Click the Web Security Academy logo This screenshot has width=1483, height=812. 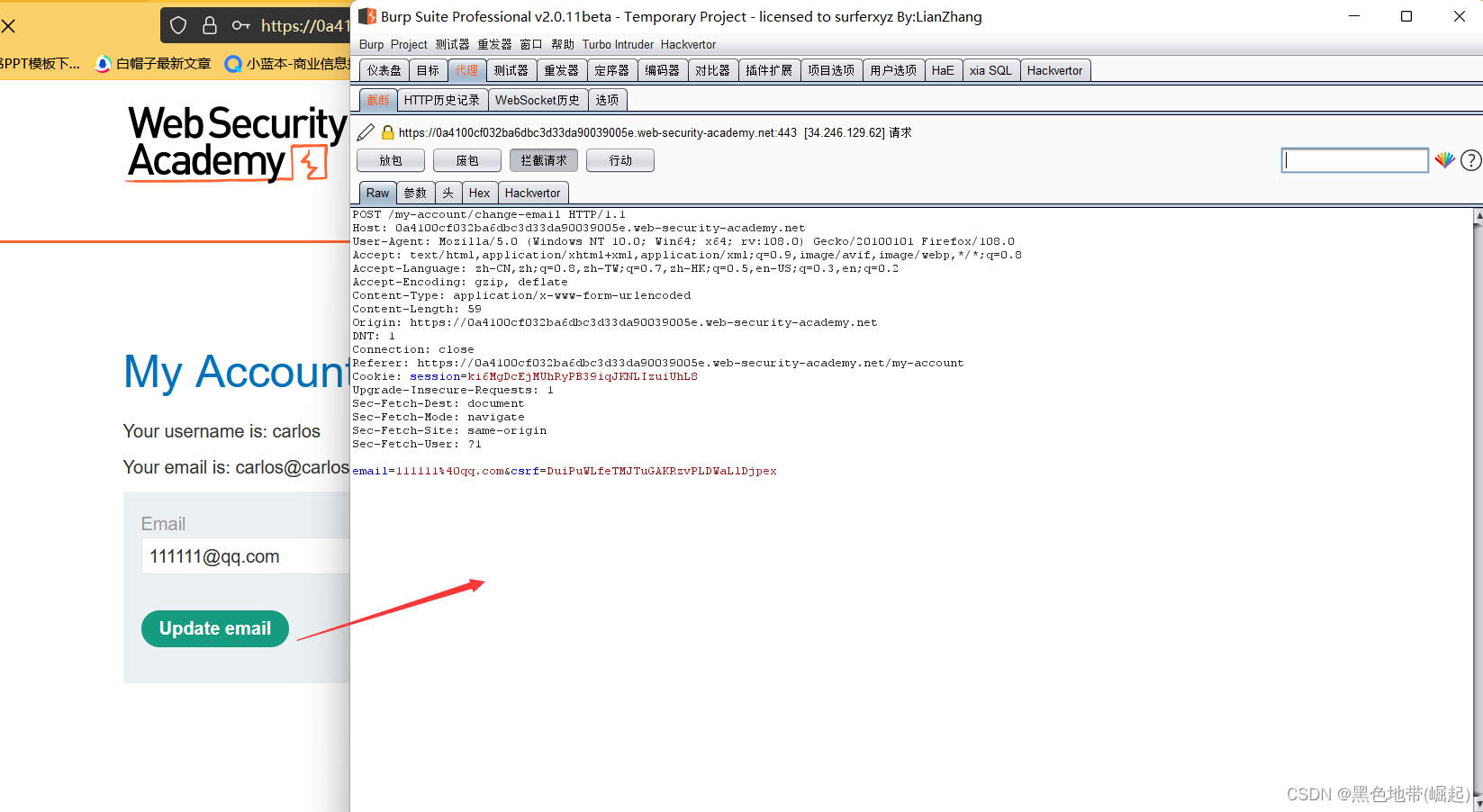237,144
